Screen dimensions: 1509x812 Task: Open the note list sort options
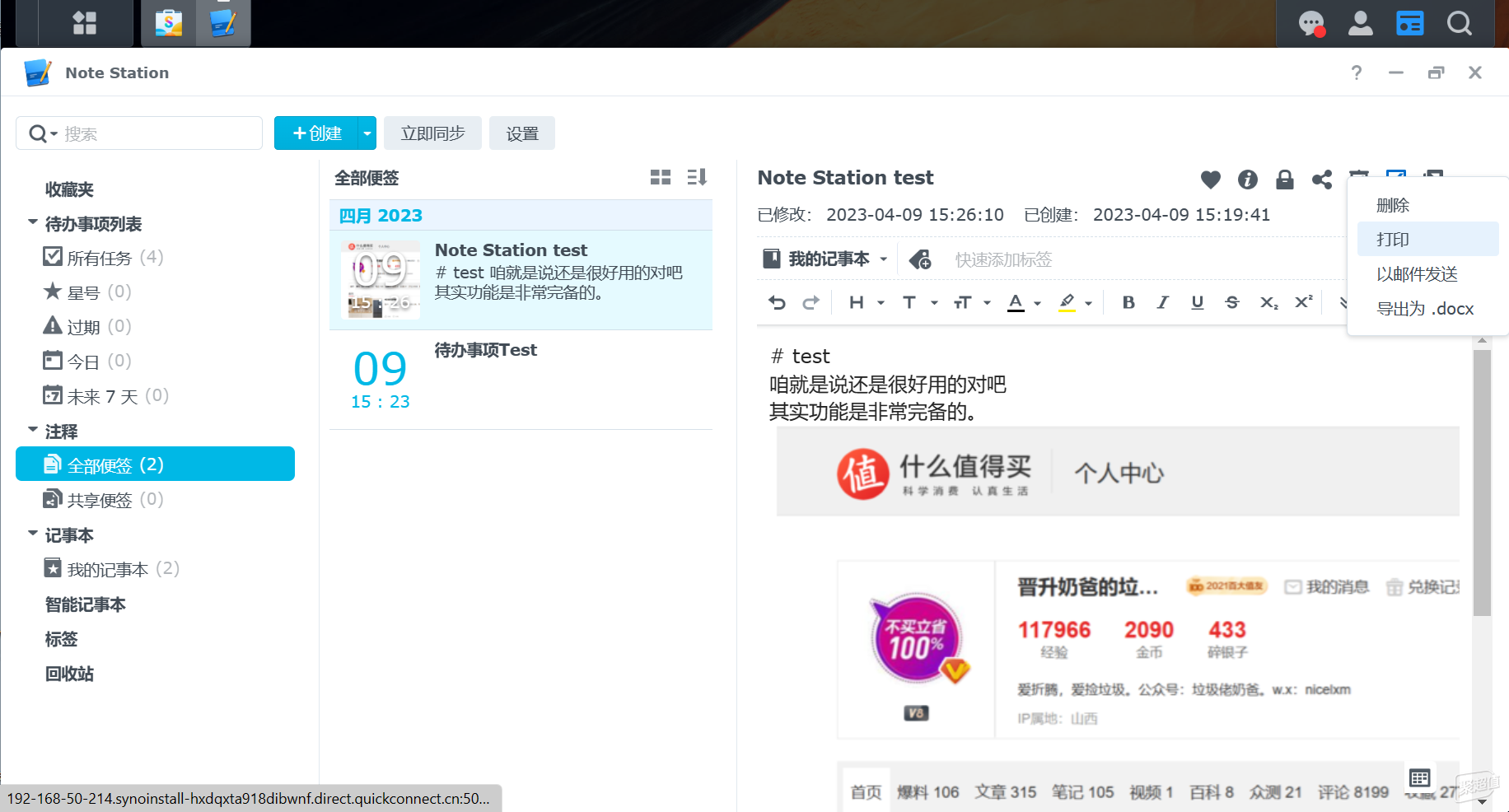(697, 177)
